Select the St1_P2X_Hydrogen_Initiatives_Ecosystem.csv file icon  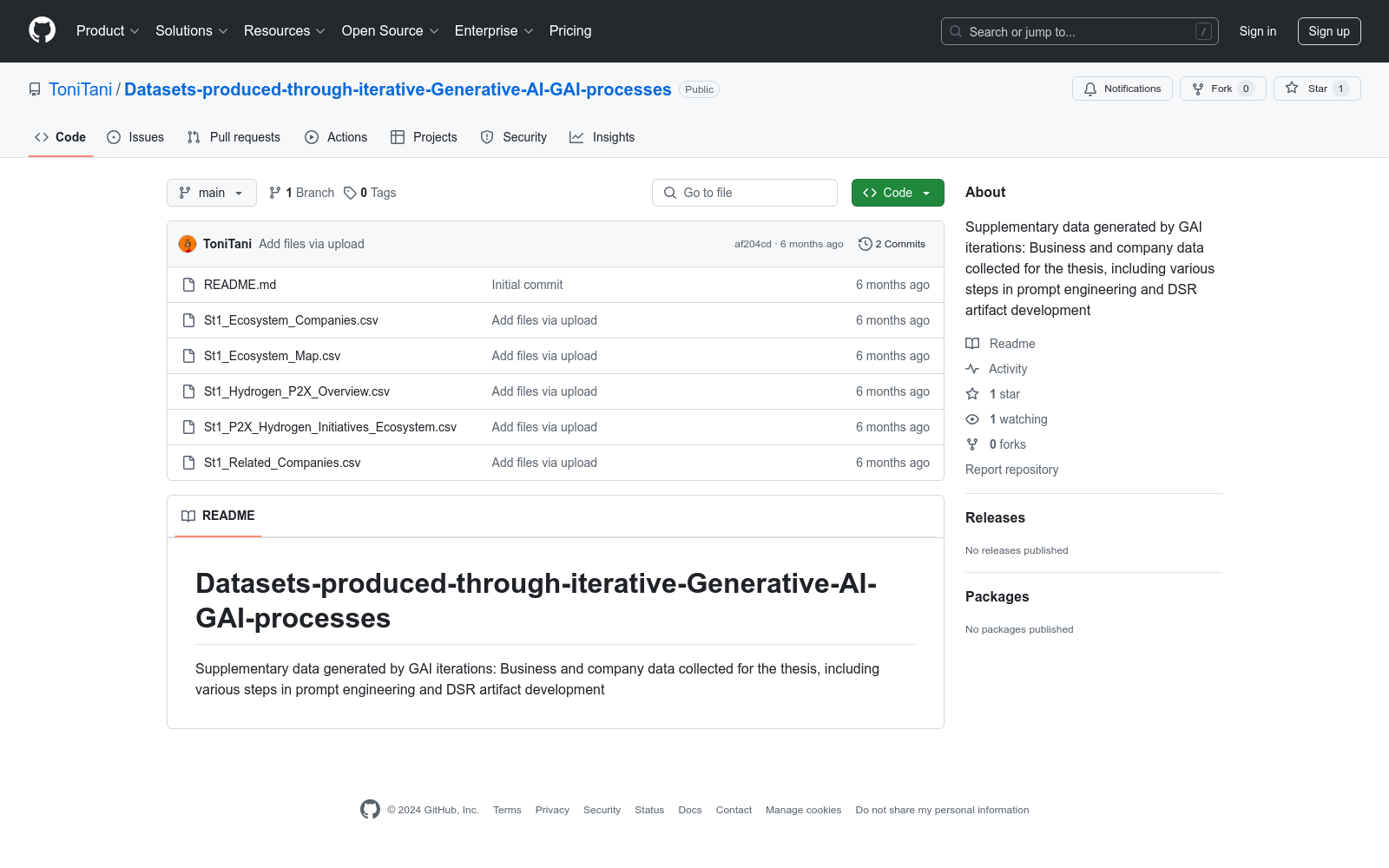click(188, 427)
